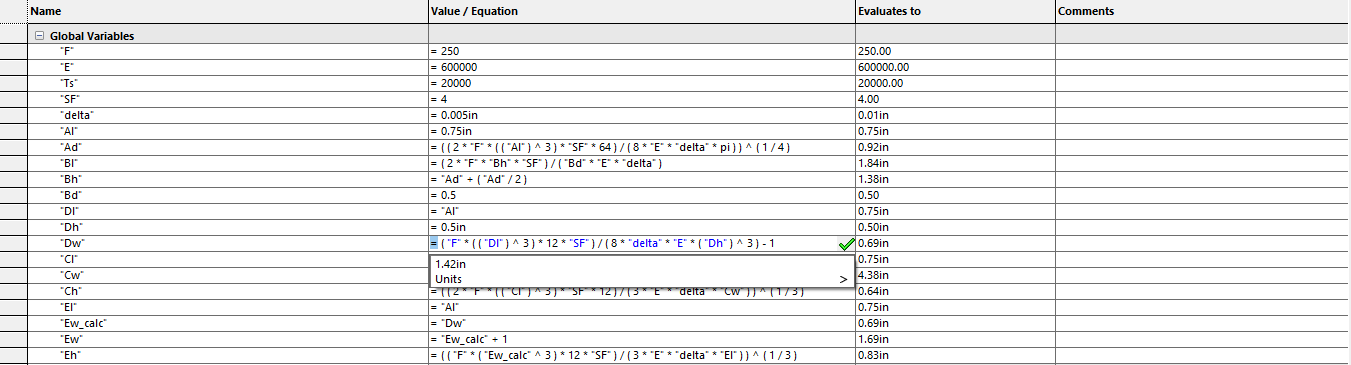Click the = 0.75in value of Al
This screenshot has height=365, width=1351.
point(641,131)
